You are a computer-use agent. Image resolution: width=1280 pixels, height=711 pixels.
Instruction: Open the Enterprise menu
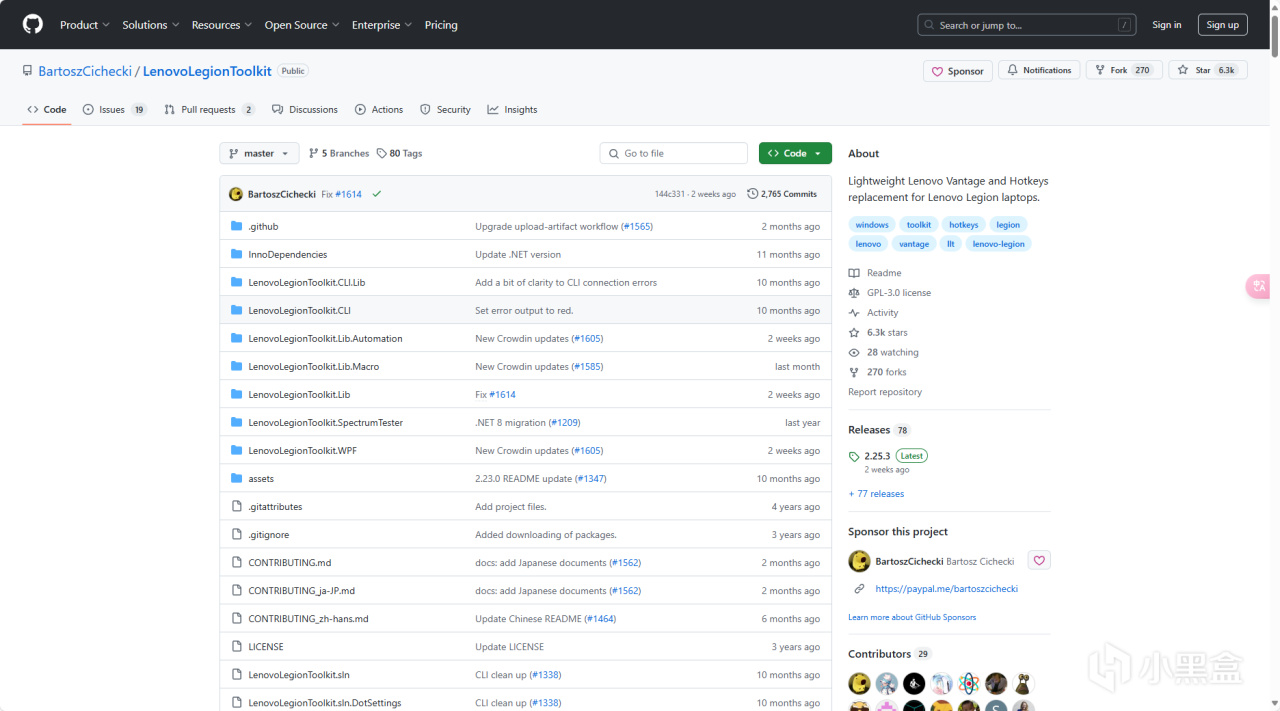(x=382, y=25)
